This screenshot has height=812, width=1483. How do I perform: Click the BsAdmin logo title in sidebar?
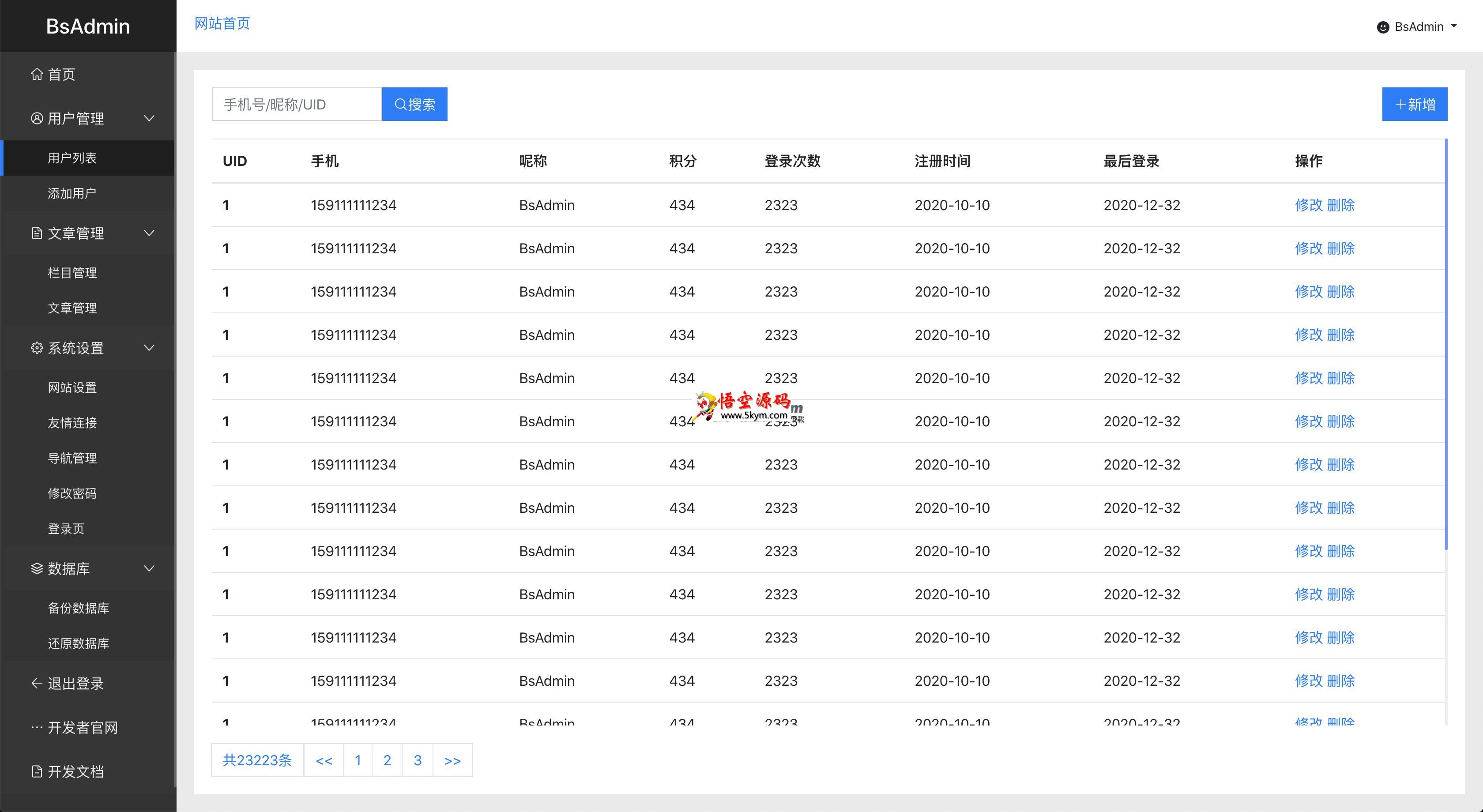click(x=88, y=26)
